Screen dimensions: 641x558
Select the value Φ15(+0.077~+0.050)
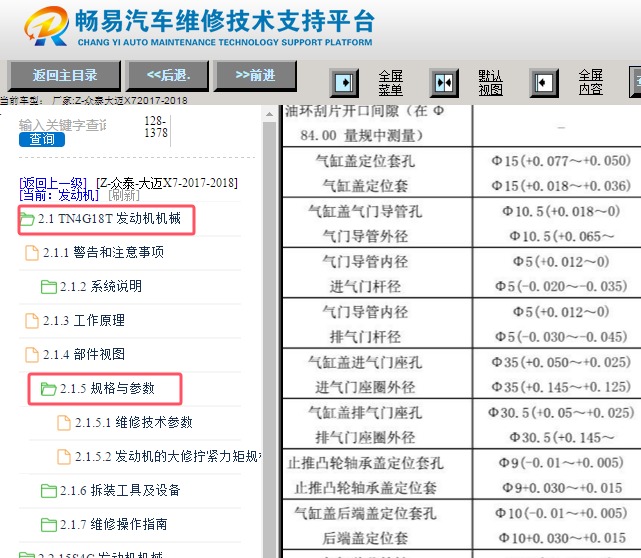pyautogui.click(x=561, y=161)
